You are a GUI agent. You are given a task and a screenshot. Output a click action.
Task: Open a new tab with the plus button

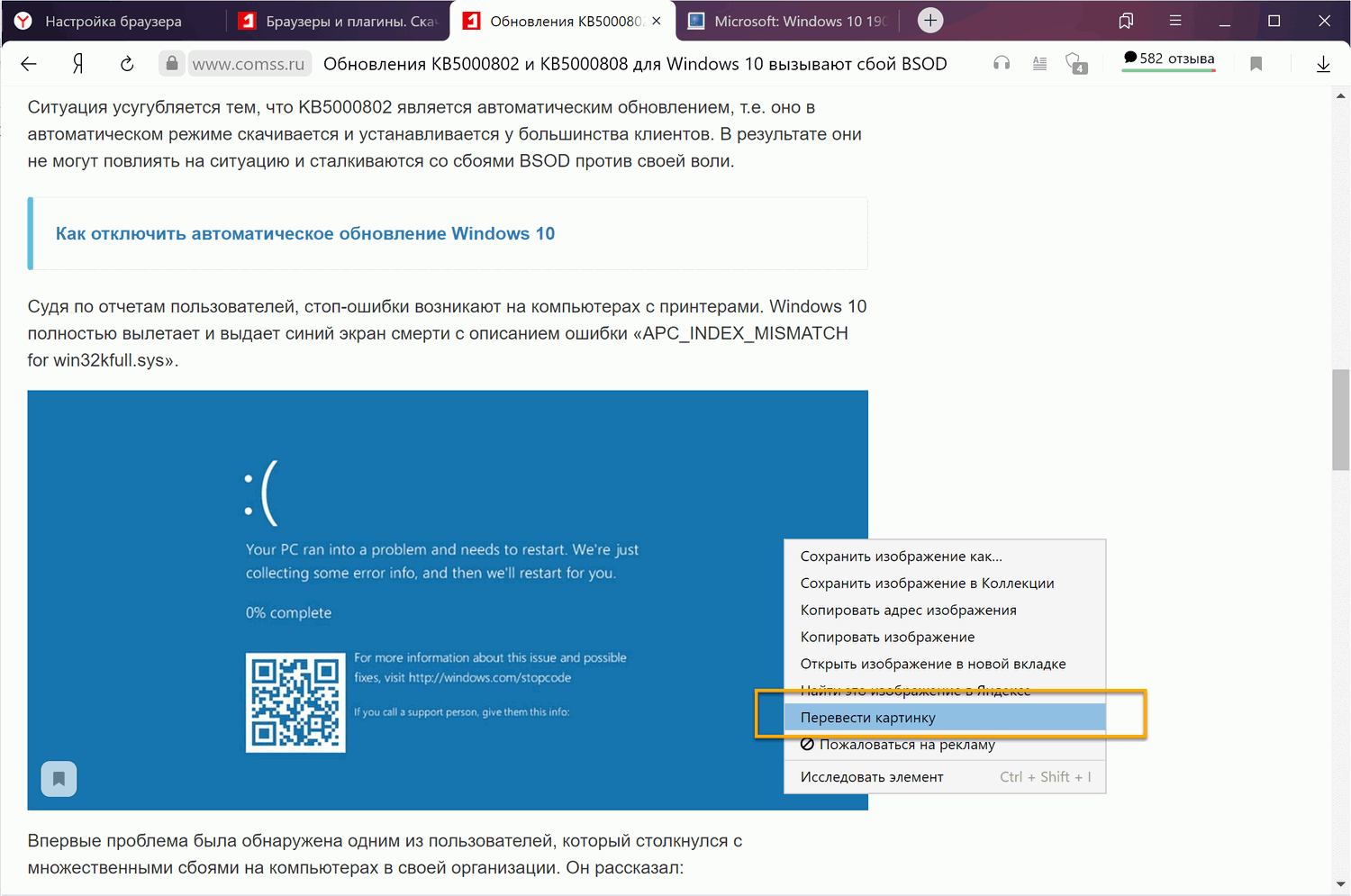point(930,20)
